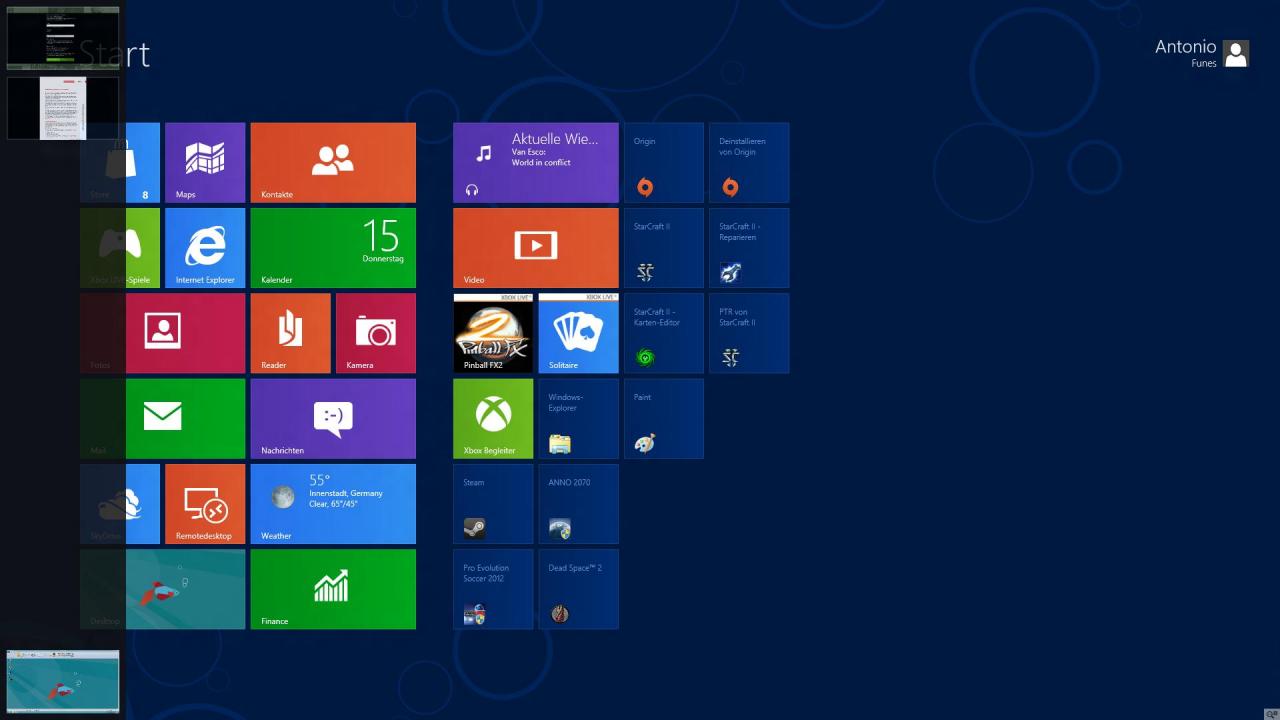
Task: Launch the Steam tile
Action: pyautogui.click(x=493, y=504)
